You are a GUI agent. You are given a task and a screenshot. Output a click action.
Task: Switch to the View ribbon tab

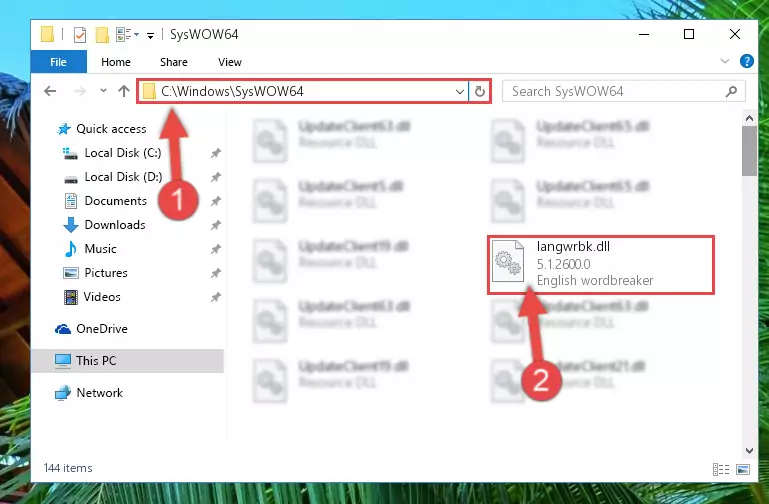pos(230,62)
